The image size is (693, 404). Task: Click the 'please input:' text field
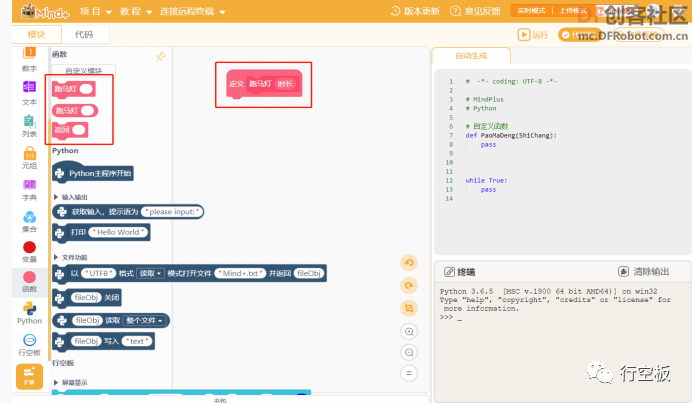click(x=172, y=212)
